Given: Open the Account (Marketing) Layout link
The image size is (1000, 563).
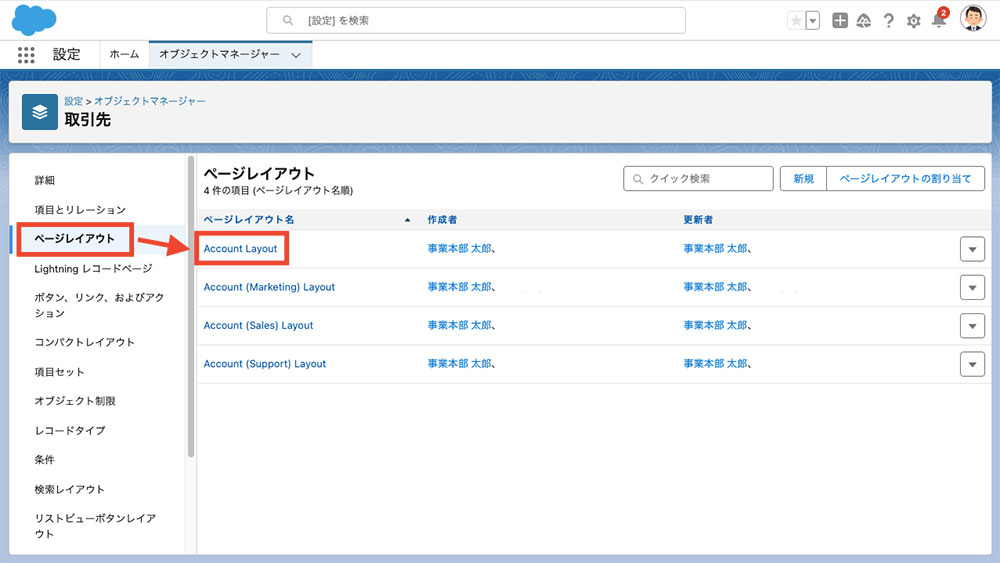Looking at the screenshot, I should tap(269, 287).
